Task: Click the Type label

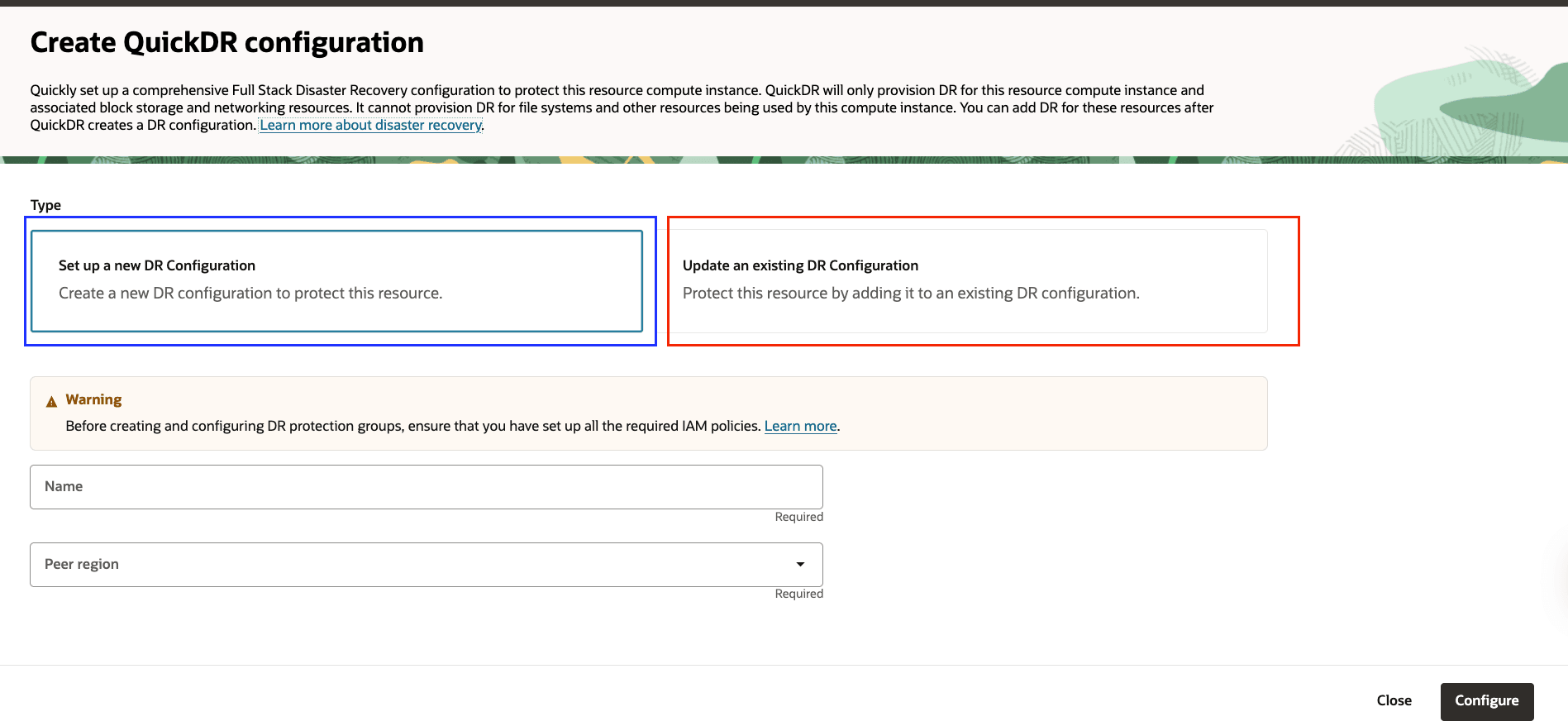Action: pos(45,205)
